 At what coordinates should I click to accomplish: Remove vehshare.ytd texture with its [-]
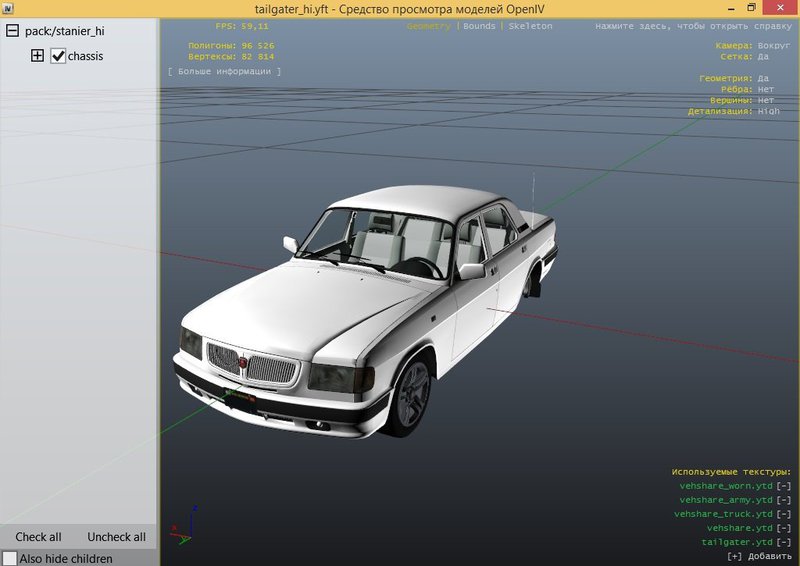coord(784,528)
